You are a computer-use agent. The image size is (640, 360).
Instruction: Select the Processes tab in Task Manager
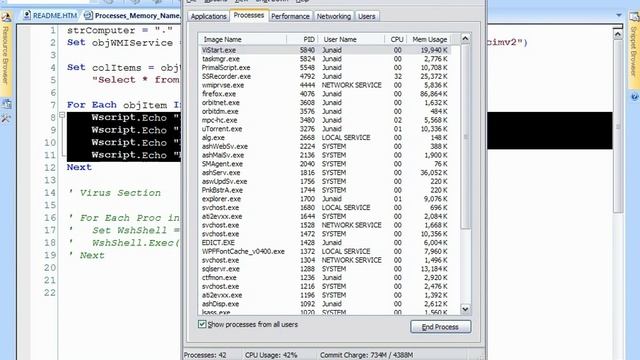pyautogui.click(x=249, y=15)
